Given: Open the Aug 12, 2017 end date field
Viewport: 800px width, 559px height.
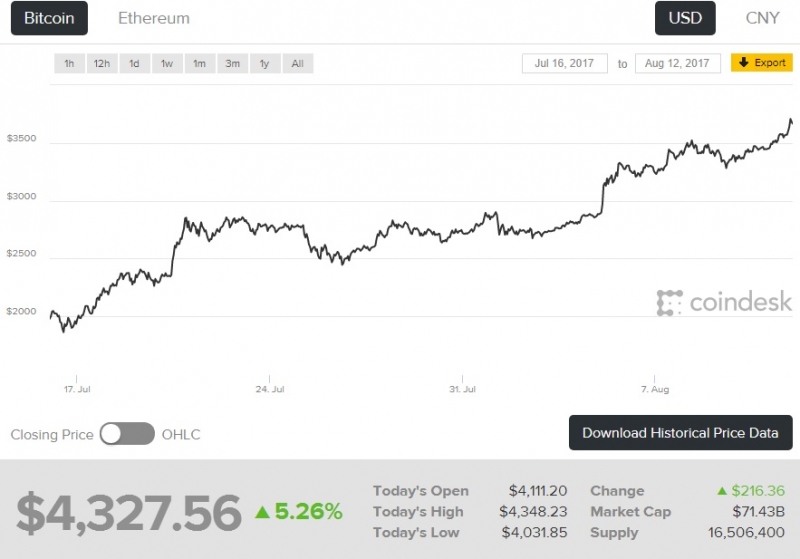Looking at the screenshot, I should (x=678, y=63).
